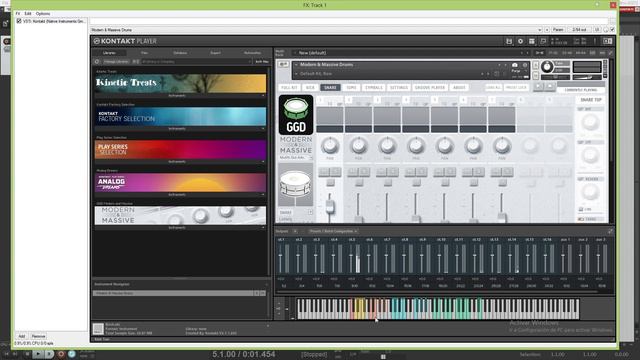Click the record button in REAPER transport
The height and width of the screenshot is (360, 640).
pos(61,354)
